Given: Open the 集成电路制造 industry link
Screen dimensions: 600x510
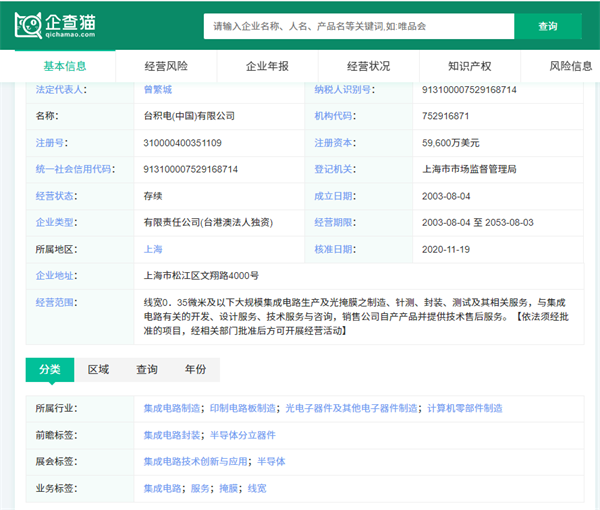Looking at the screenshot, I should 172,408.
